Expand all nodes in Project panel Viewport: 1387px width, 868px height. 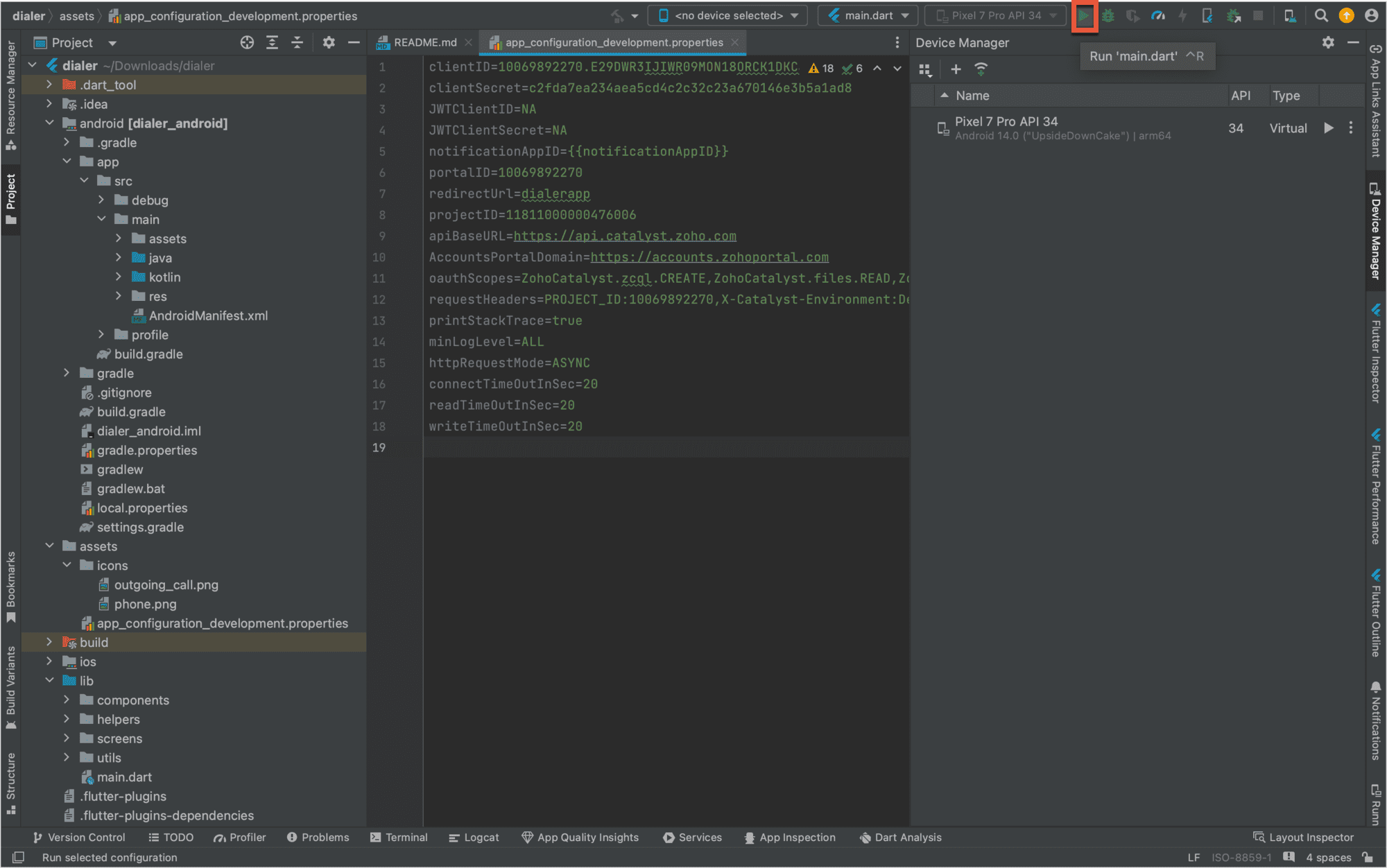(272, 42)
